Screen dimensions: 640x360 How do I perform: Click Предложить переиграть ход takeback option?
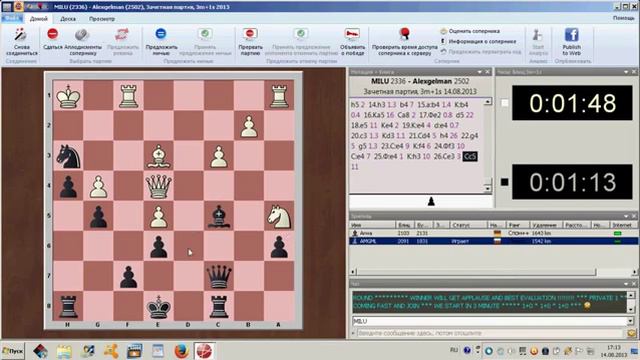tap(481, 52)
